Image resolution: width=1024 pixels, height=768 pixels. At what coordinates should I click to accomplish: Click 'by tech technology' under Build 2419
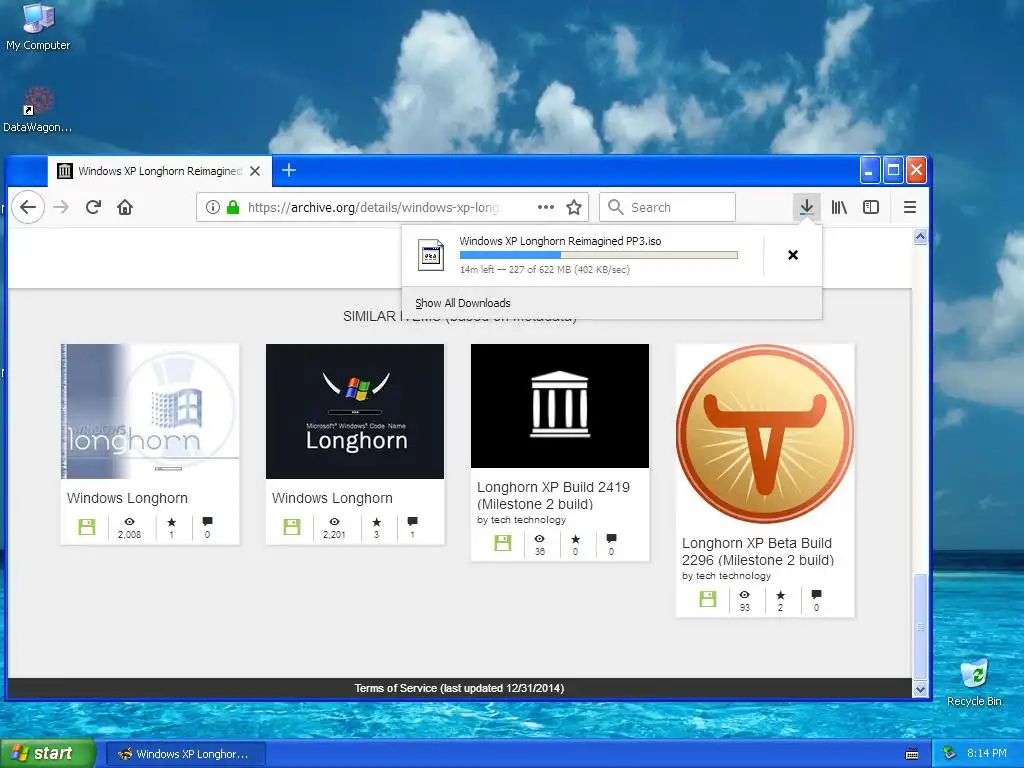tap(521, 520)
